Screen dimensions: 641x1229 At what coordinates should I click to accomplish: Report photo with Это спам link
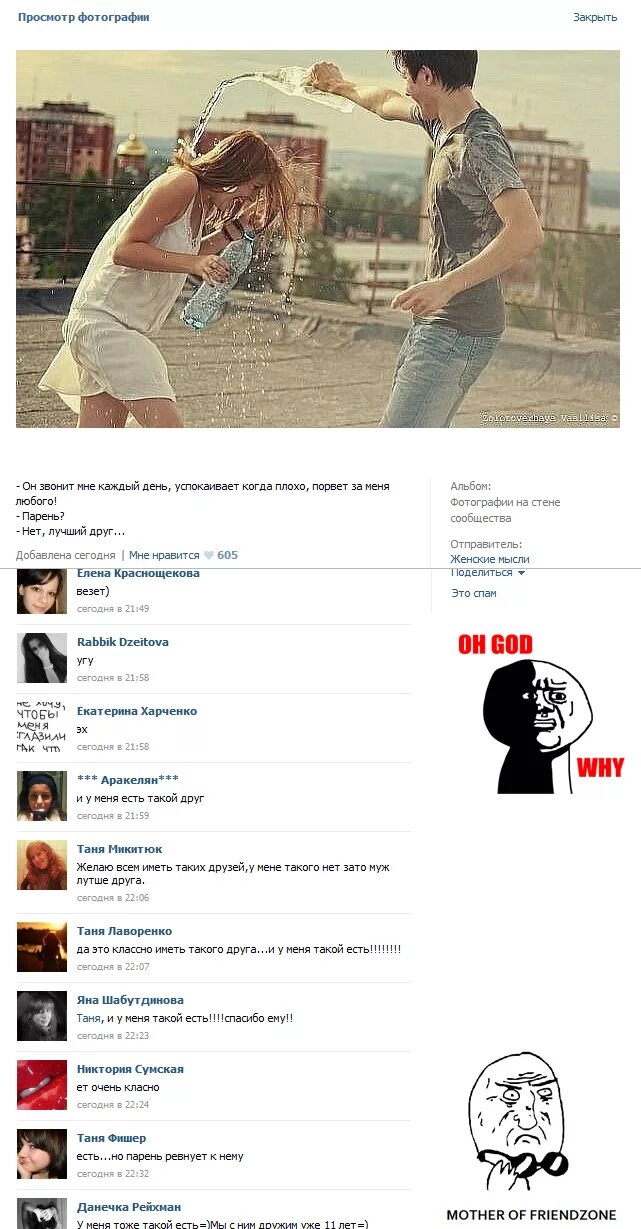tap(474, 593)
